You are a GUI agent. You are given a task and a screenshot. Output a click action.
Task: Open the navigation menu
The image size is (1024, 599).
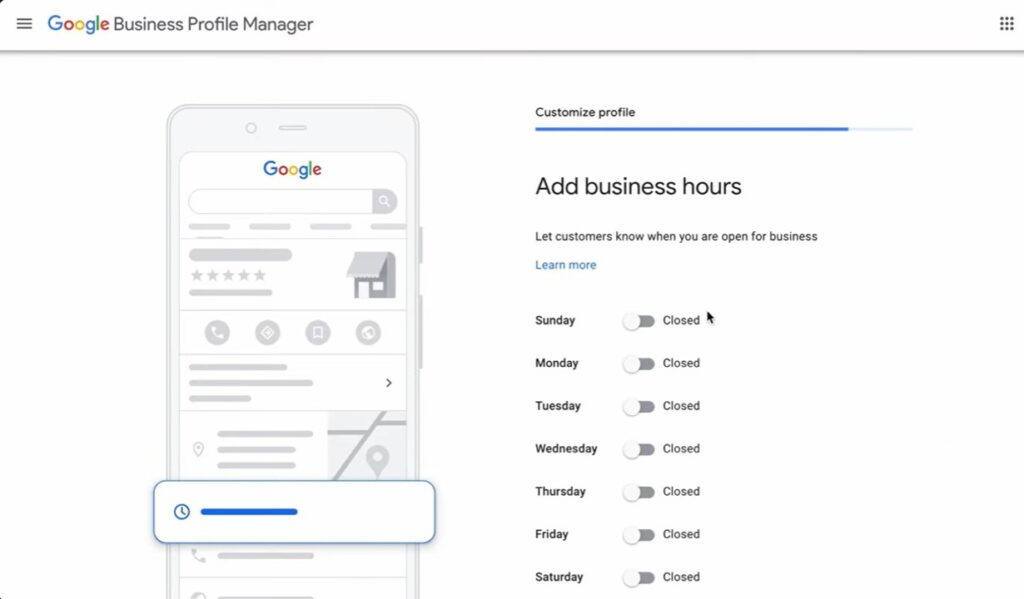(24, 24)
